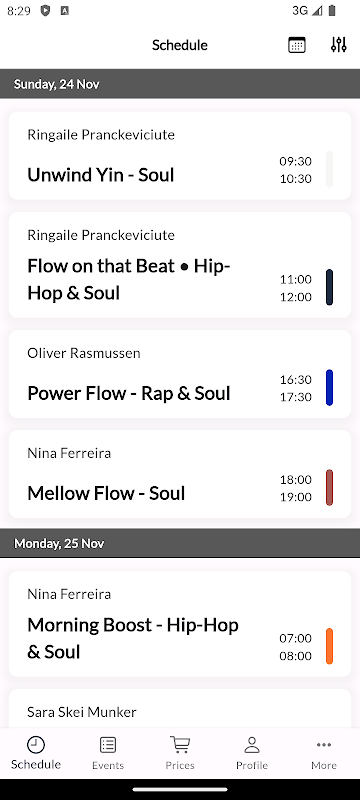The width and height of the screenshot is (360, 800).
Task: Select Morning Boost - Hip-Hop & Soul
Action: pos(180,624)
